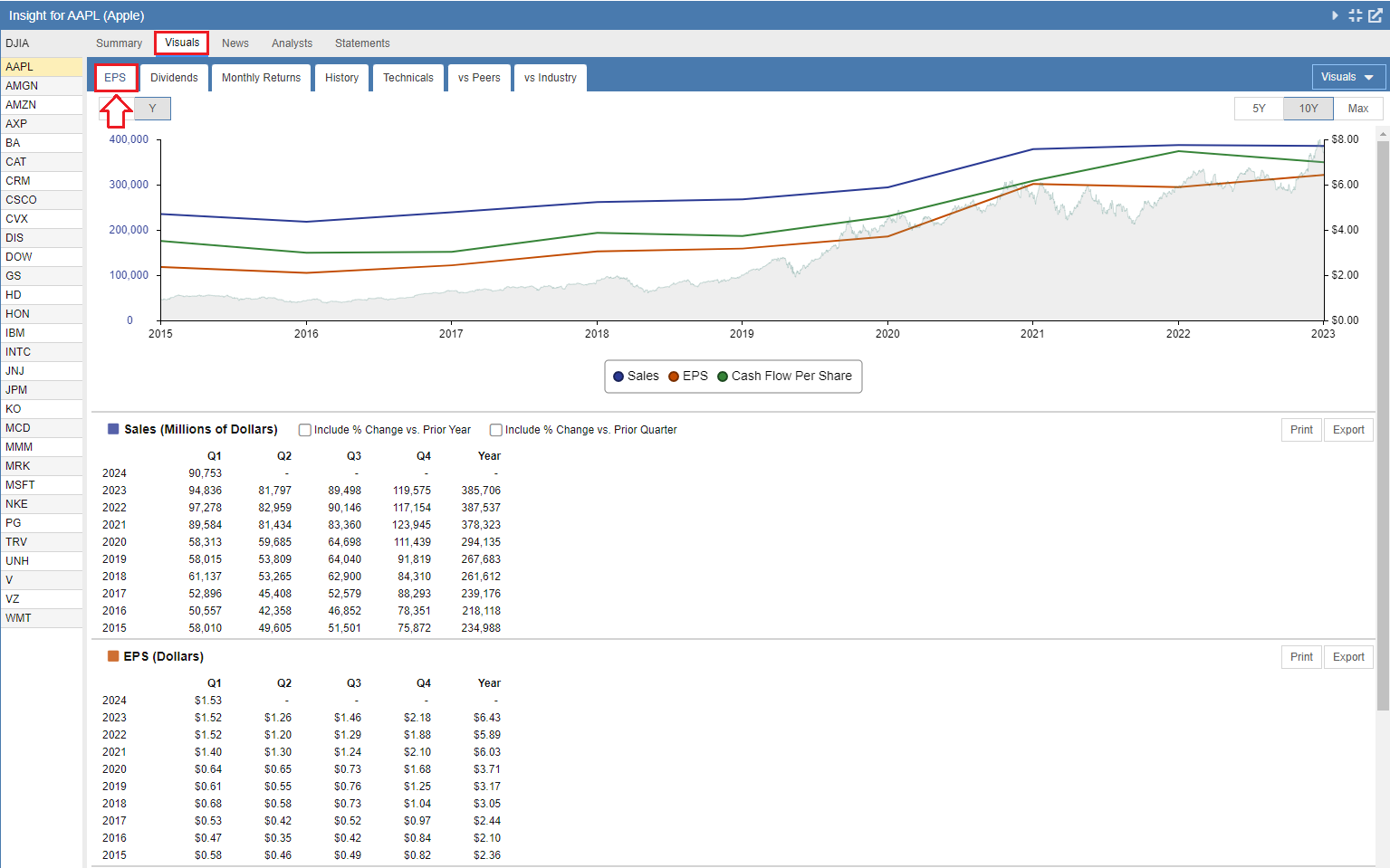Image resolution: width=1390 pixels, height=868 pixels.
Task: Select CRM in the ticker list
Action: click(42, 181)
